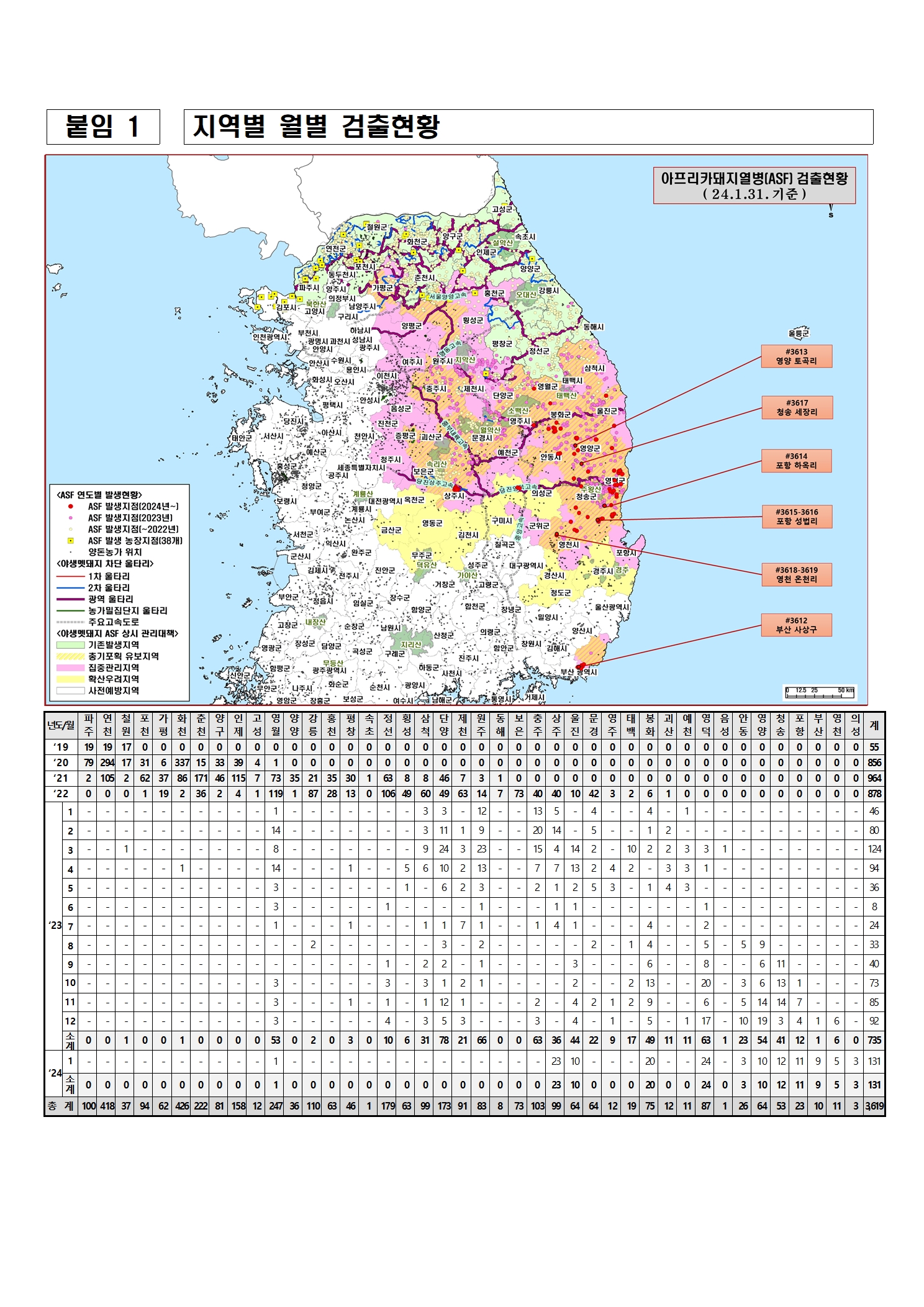Click the north arrow compass on the map
The height and width of the screenshot is (1307, 924).
pyautogui.click(x=830, y=212)
